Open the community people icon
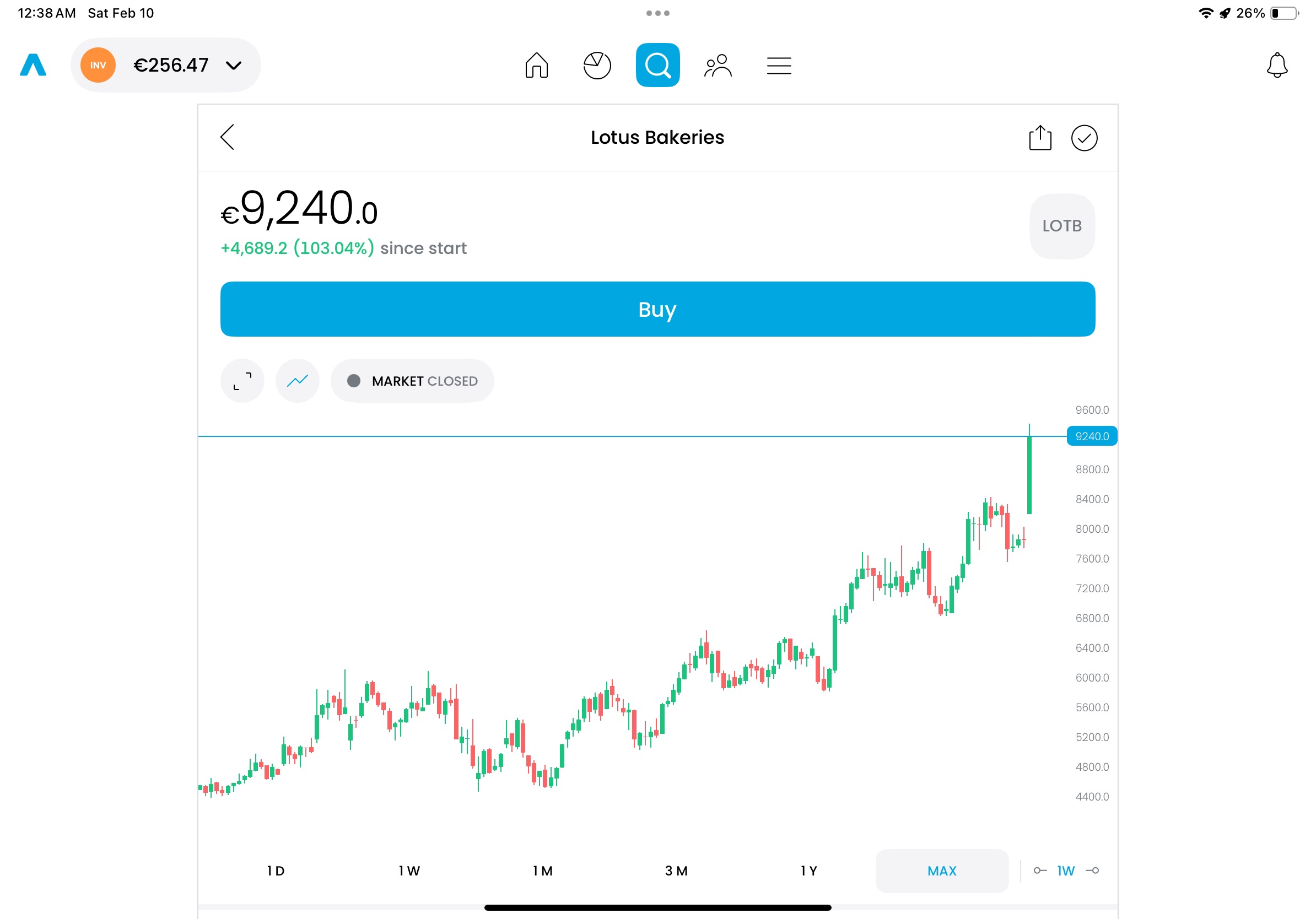Screen dimensions: 1316x919 point(718,66)
